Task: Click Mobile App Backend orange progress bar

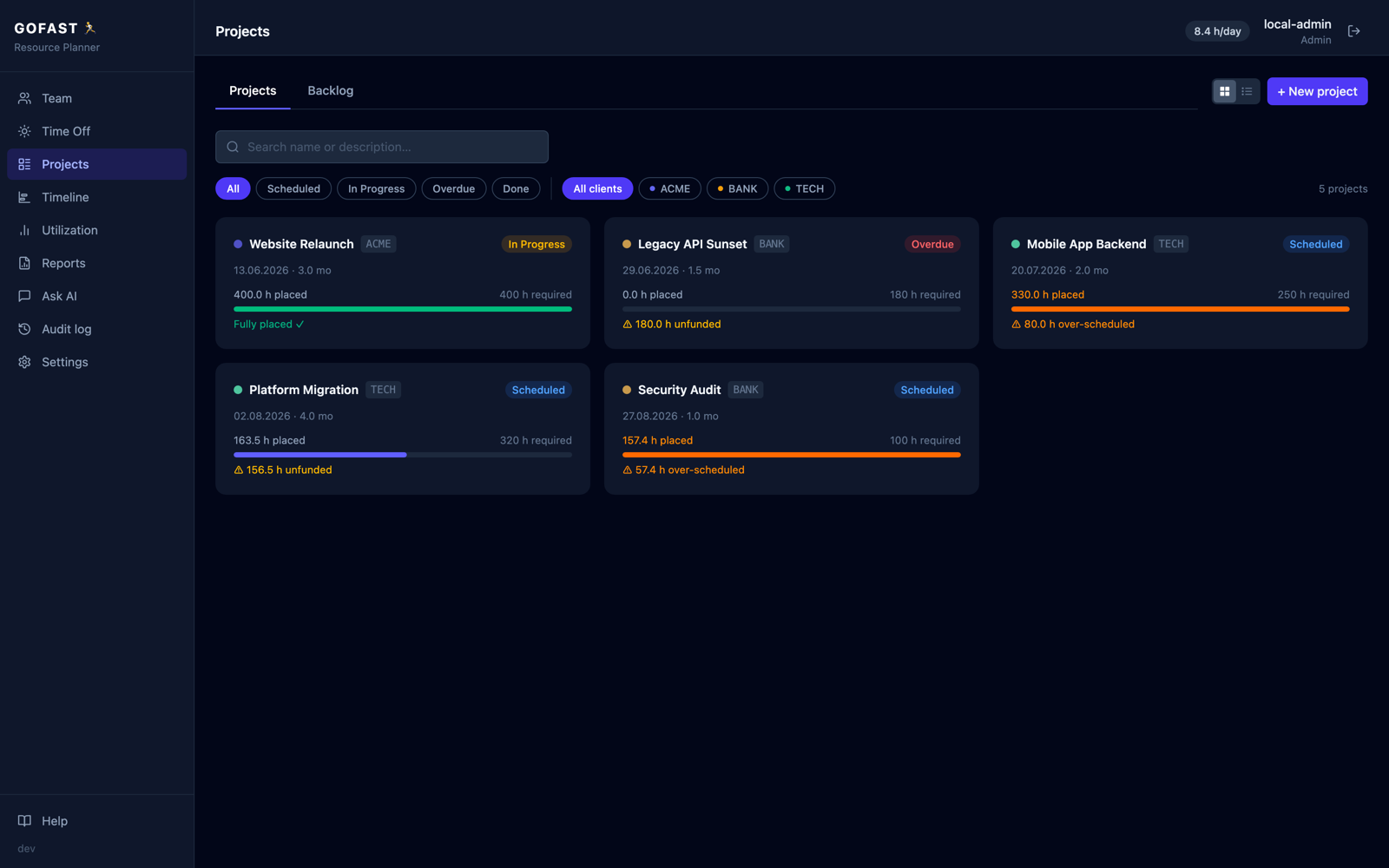Action: pyautogui.click(x=1181, y=309)
